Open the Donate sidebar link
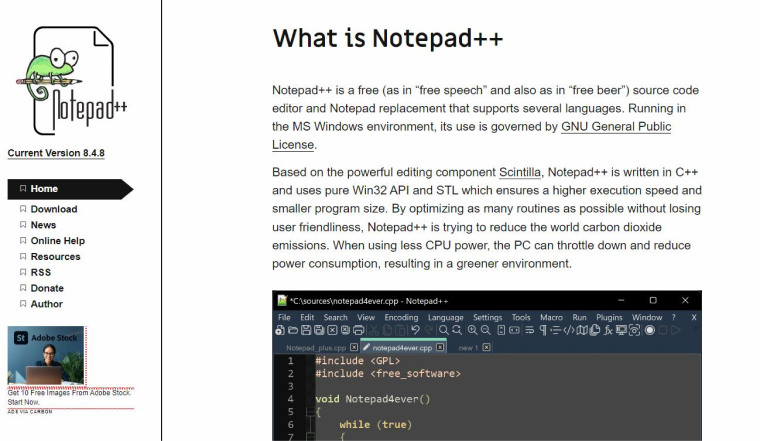 click(x=47, y=288)
